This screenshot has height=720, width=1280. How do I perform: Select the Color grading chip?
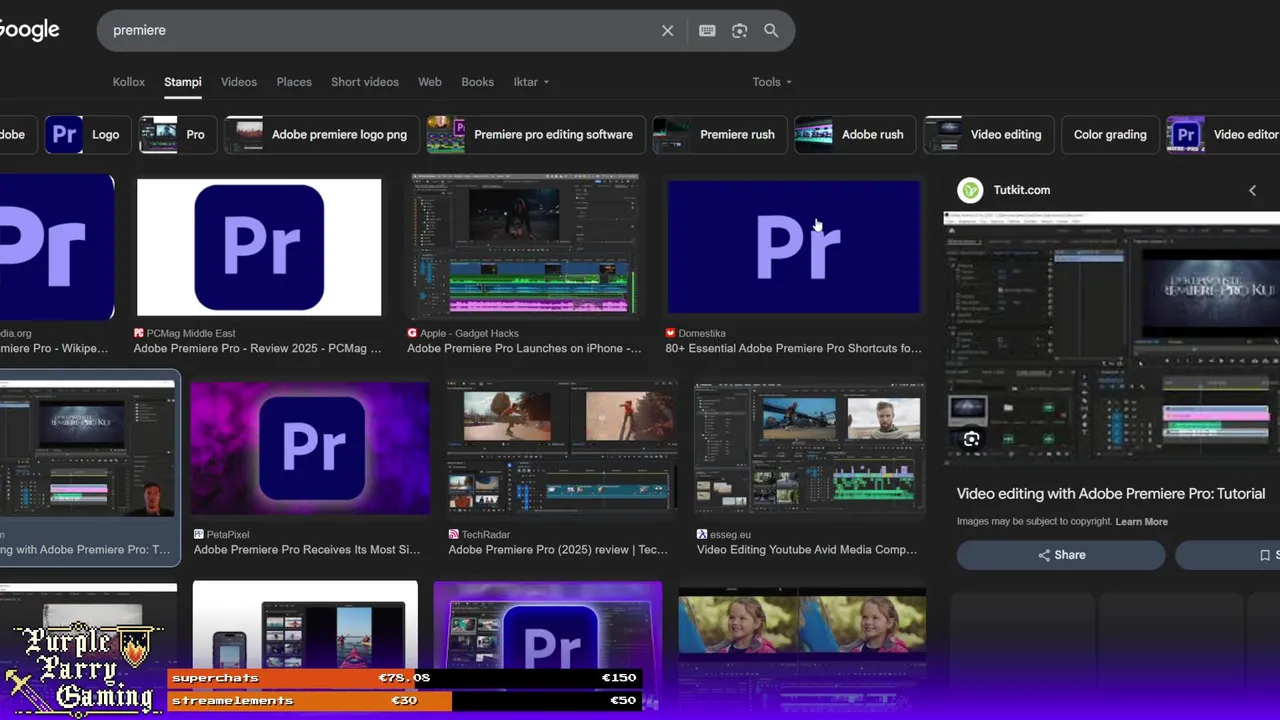point(1110,134)
